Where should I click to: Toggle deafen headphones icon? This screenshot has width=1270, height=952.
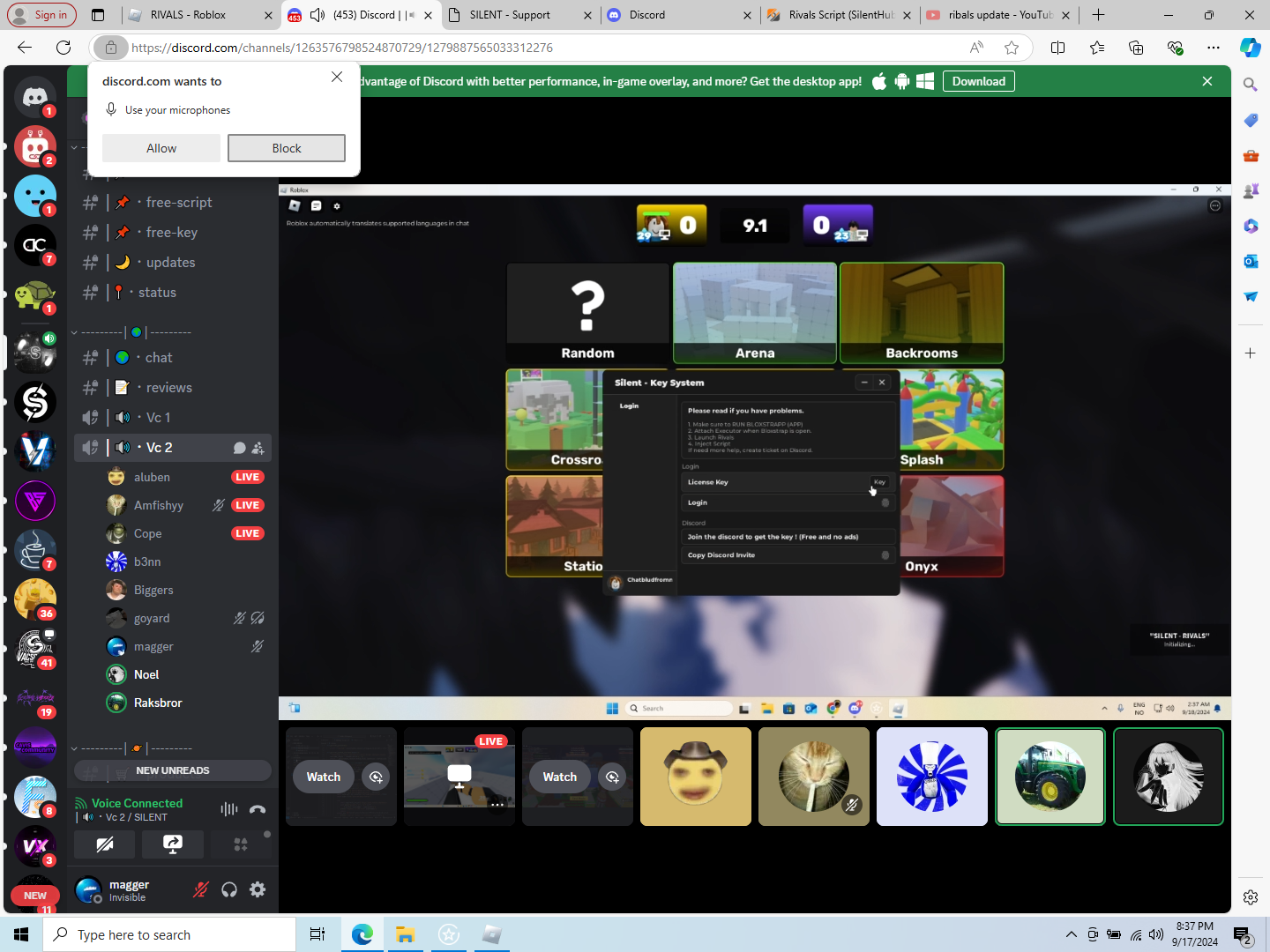coord(229,889)
